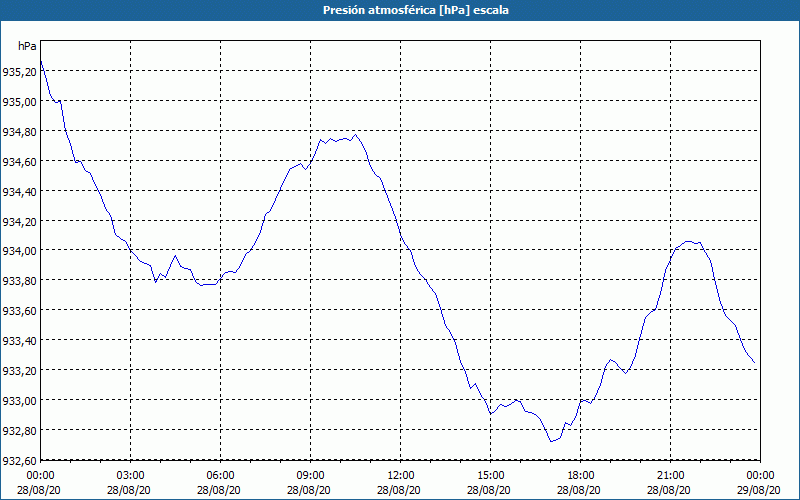The image size is (800, 500).
Task: Click the 932,60 y-axis label
Action: [19, 460]
